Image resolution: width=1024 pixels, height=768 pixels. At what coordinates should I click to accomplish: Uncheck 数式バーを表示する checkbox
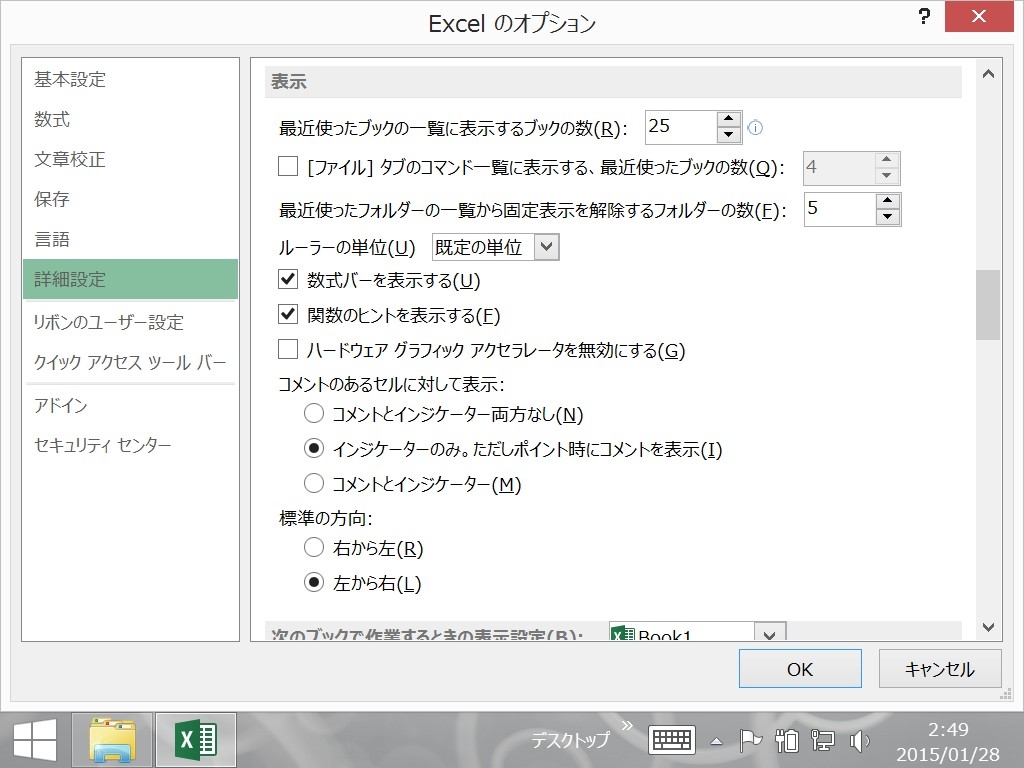[288, 280]
